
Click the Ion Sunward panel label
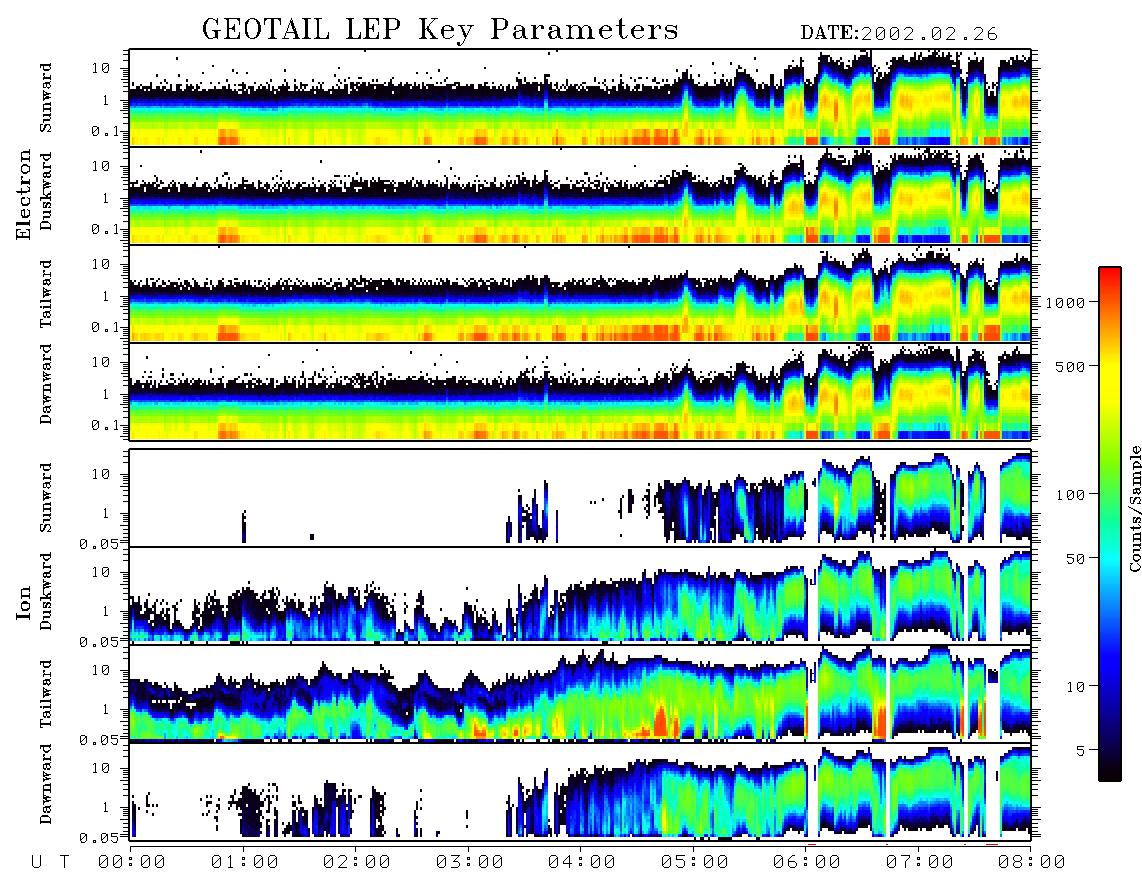pyautogui.click(x=46, y=498)
